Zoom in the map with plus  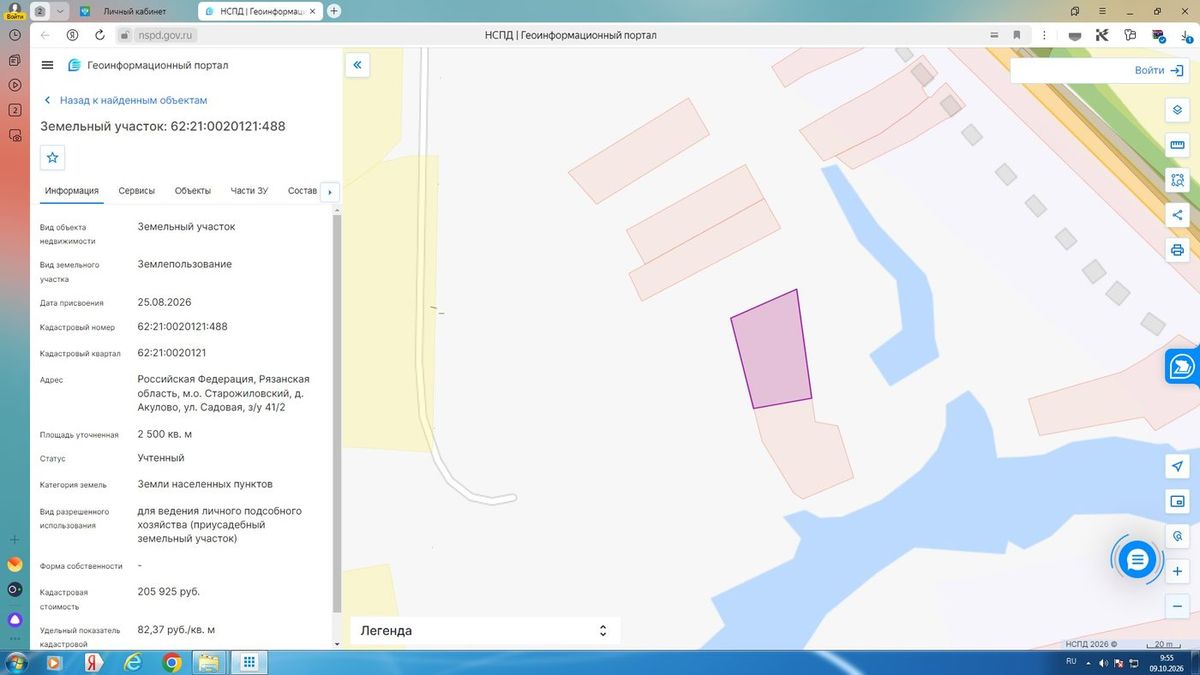[1177, 571]
